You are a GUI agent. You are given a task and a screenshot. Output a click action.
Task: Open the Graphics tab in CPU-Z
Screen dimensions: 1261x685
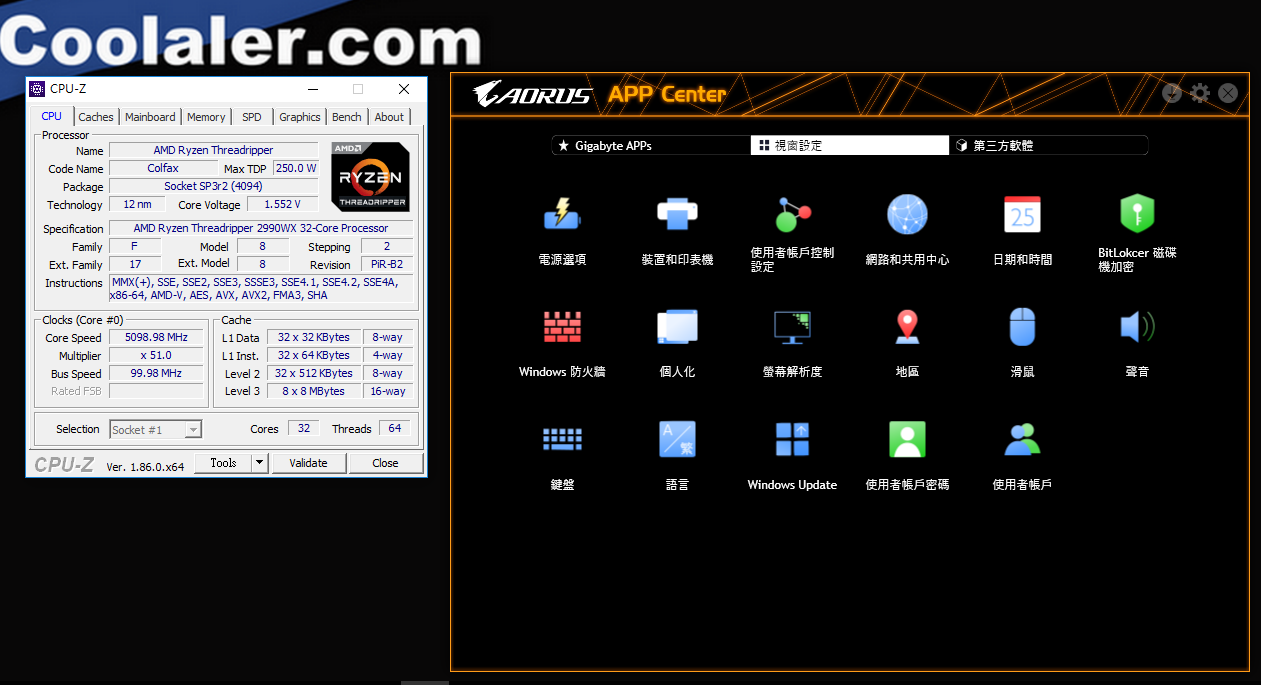[300, 117]
